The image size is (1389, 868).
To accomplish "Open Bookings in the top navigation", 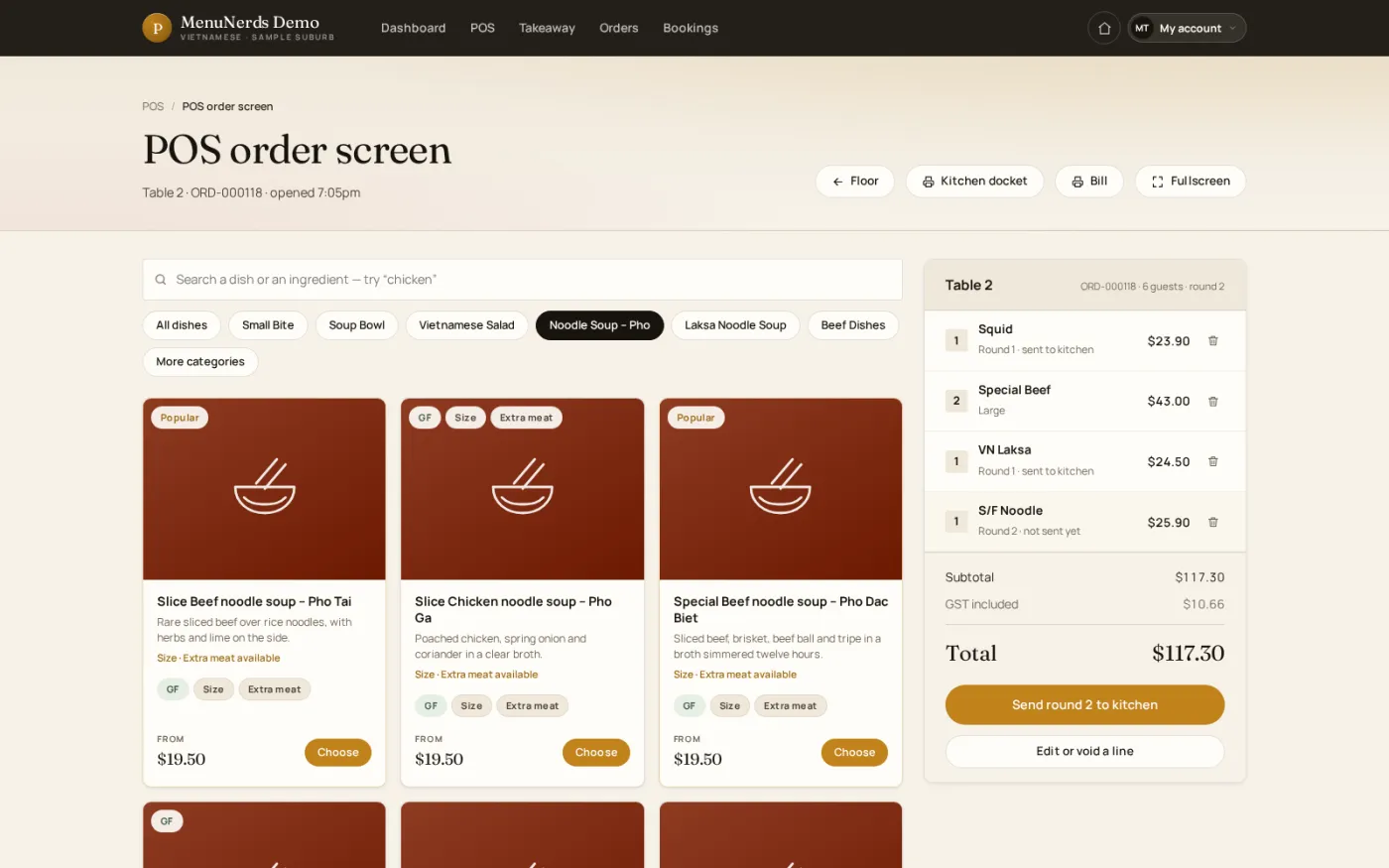I will [x=691, y=28].
